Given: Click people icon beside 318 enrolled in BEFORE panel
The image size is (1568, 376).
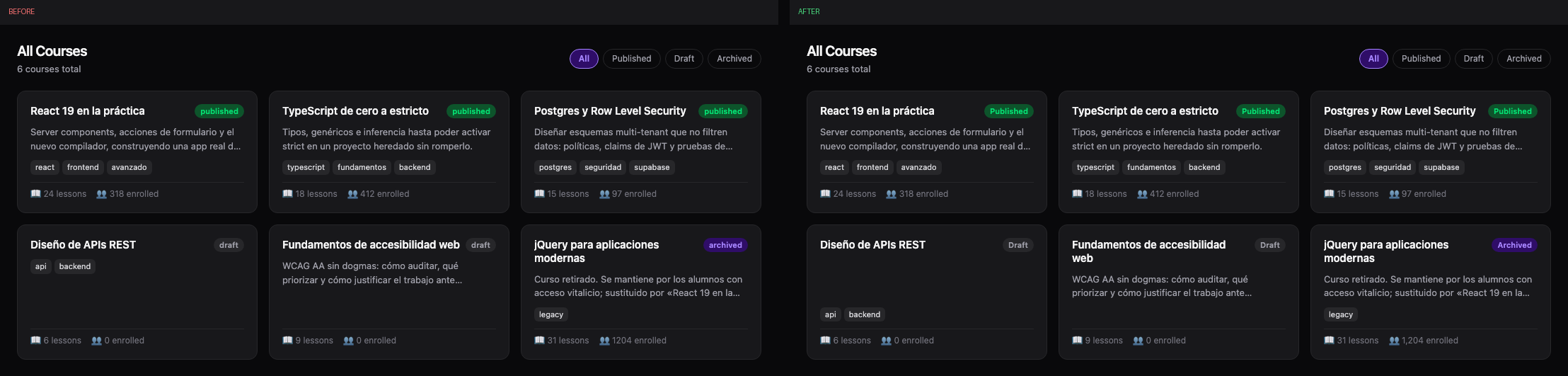Looking at the screenshot, I should (101, 194).
